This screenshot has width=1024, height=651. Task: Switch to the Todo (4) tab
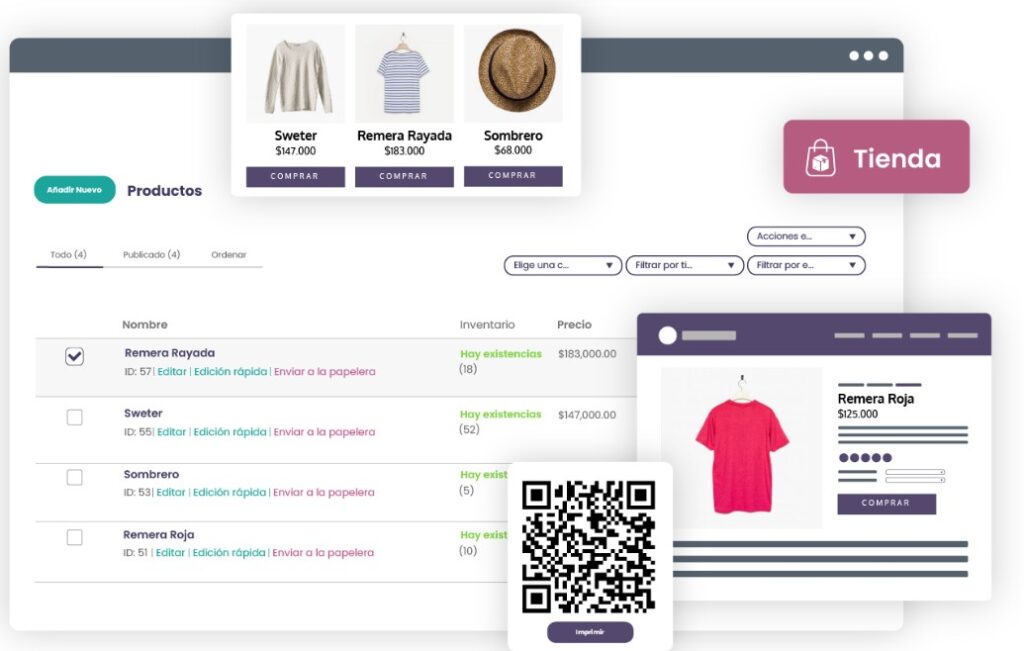[69, 255]
